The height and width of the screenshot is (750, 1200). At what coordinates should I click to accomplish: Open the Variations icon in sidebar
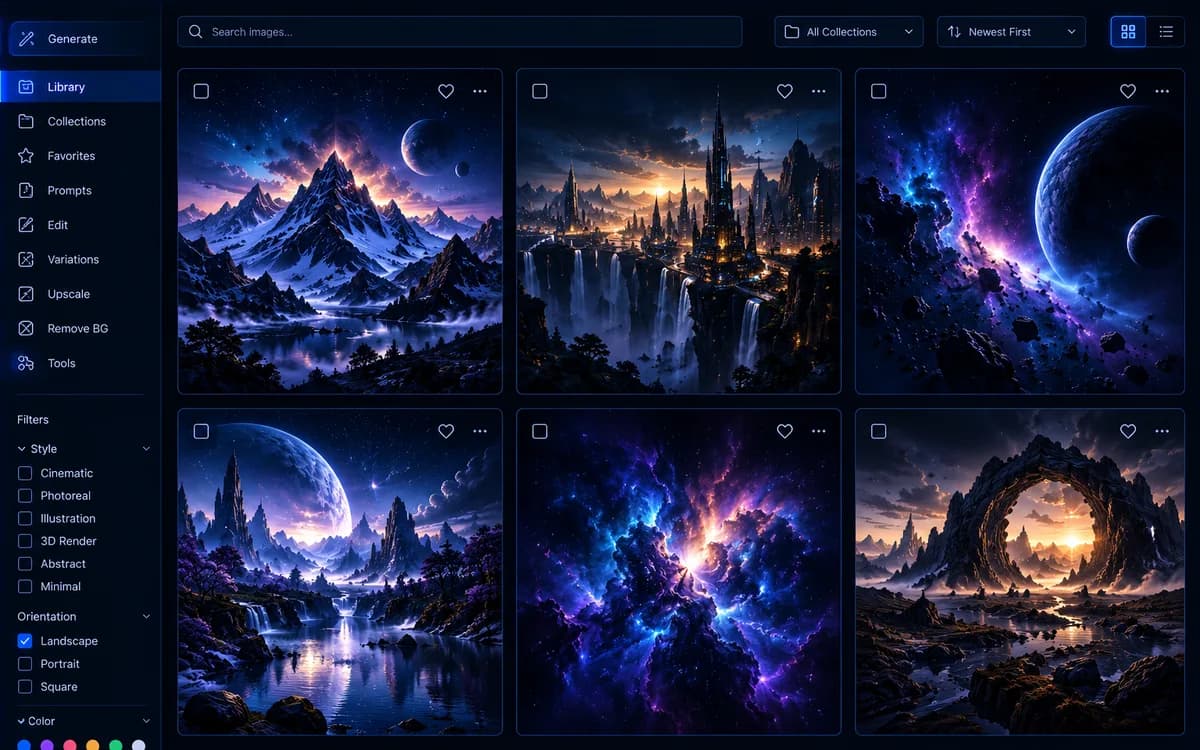[26, 259]
